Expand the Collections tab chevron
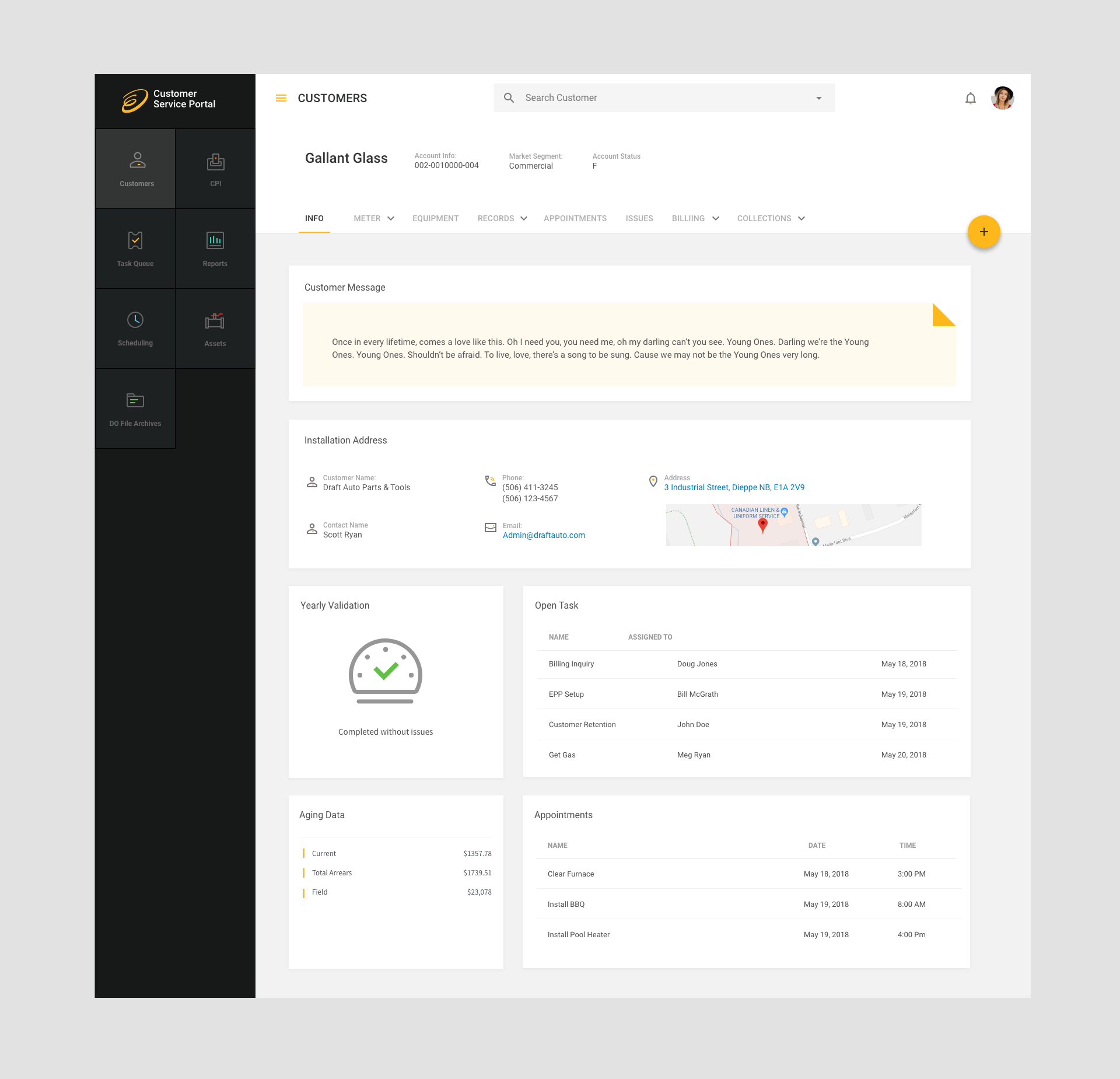 [x=801, y=218]
